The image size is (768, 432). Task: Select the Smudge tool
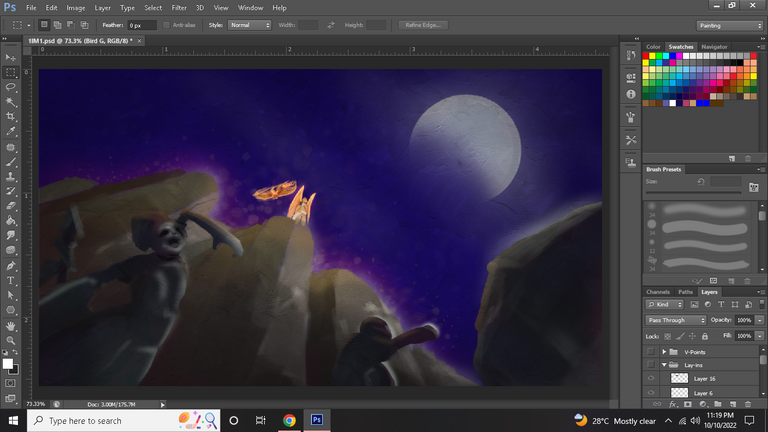tap(10, 235)
